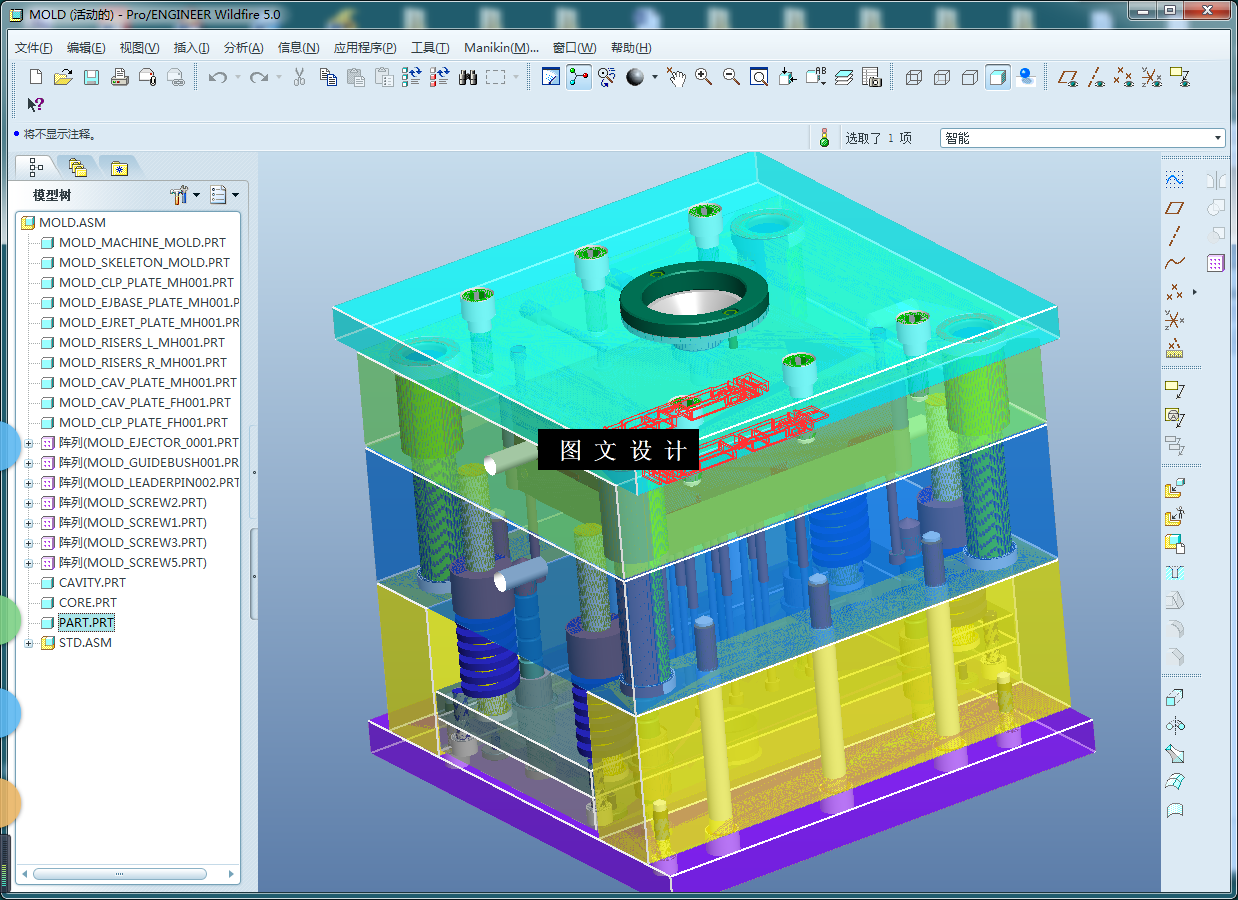Screen dimensions: 1238x900
Task: Open the Find tool with the binoculars icon
Action: tap(468, 77)
